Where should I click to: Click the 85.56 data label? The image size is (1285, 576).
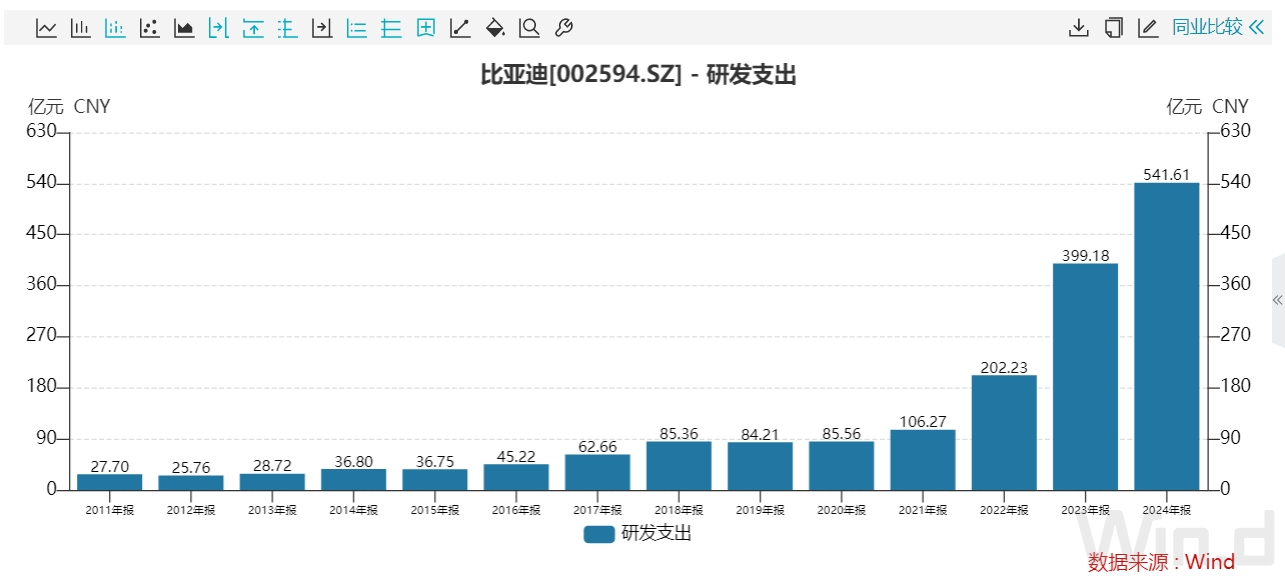[x=842, y=434]
